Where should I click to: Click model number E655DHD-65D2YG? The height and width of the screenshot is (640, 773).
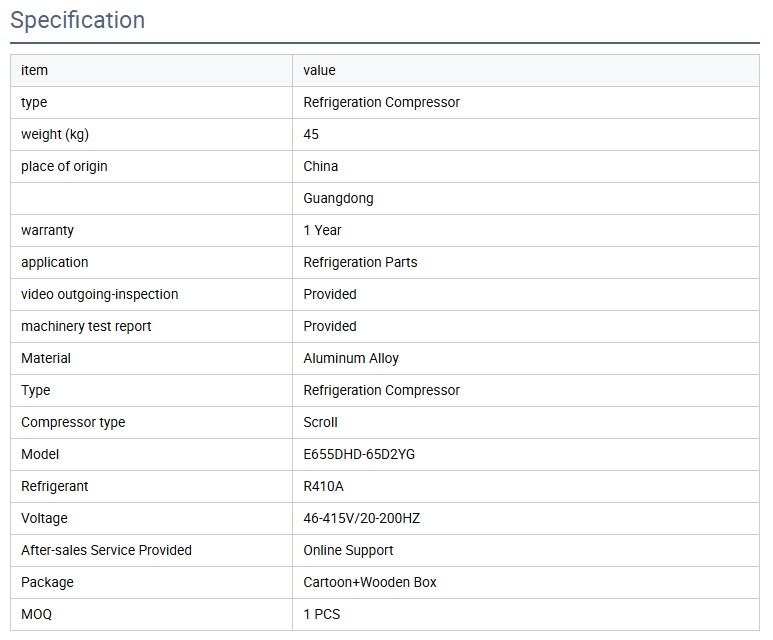coord(359,454)
